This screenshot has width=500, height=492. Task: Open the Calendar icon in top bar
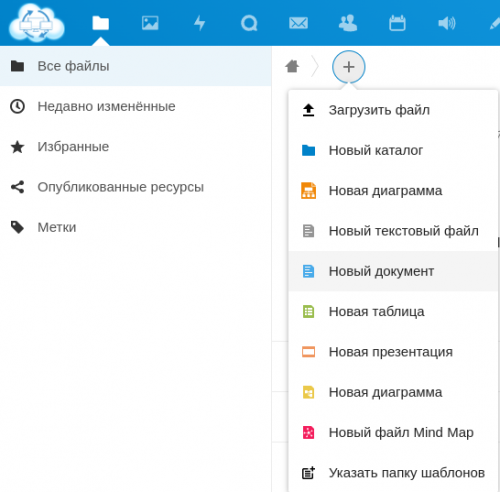[x=397, y=23]
